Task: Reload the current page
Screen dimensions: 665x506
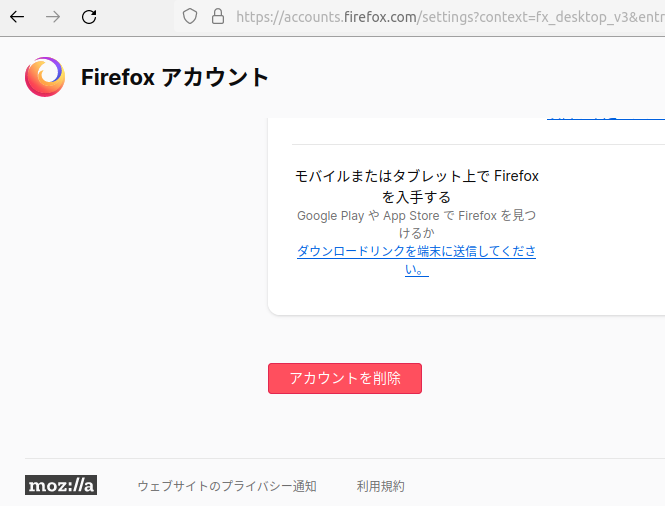Action: 89,16
